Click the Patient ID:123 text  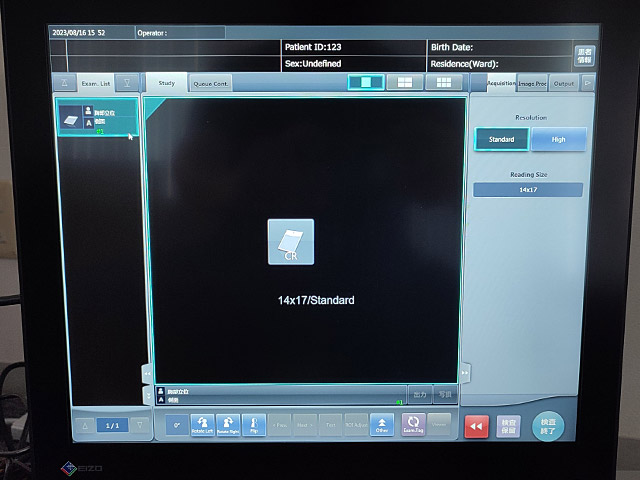(313, 47)
